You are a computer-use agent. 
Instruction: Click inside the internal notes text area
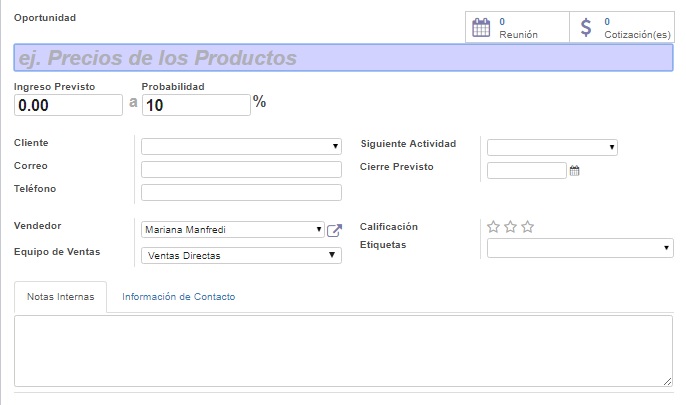pyautogui.click(x=343, y=350)
